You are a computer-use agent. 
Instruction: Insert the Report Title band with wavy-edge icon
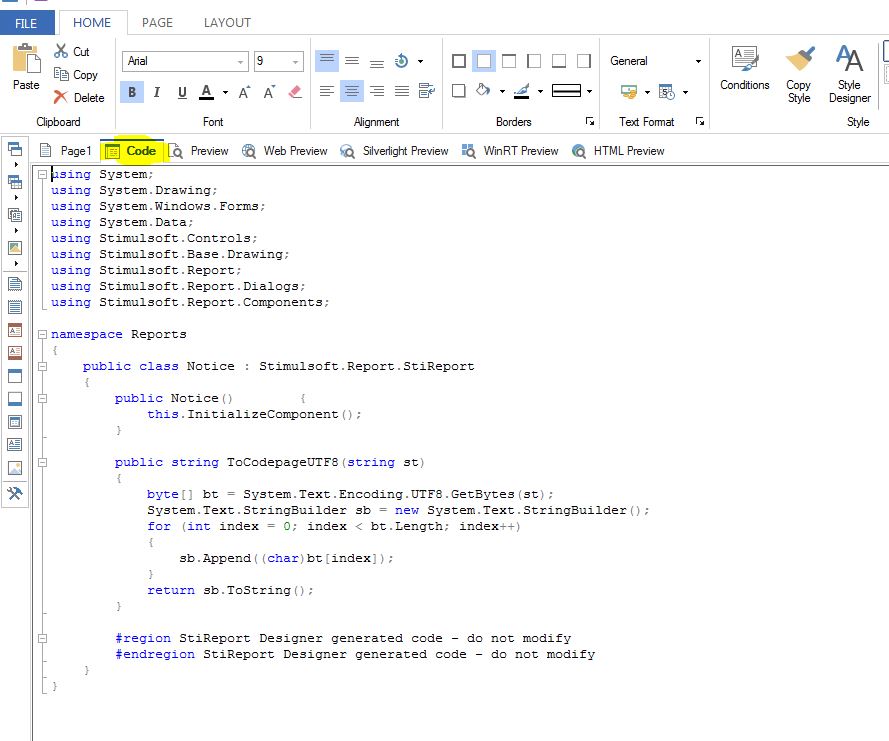coord(15,283)
